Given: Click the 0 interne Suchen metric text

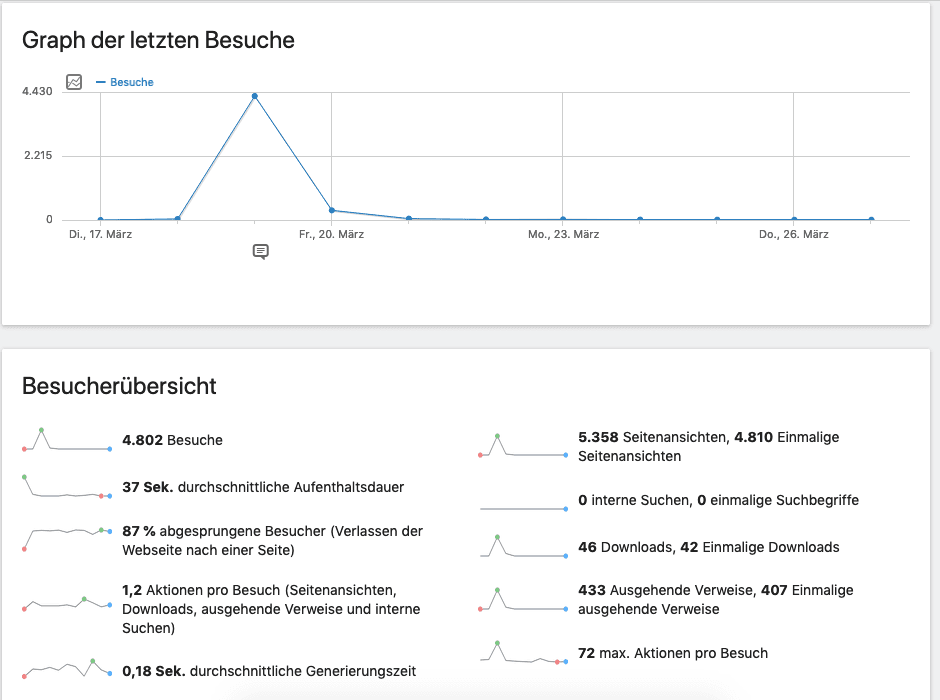Looking at the screenshot, I should click(x=718, y=500).
